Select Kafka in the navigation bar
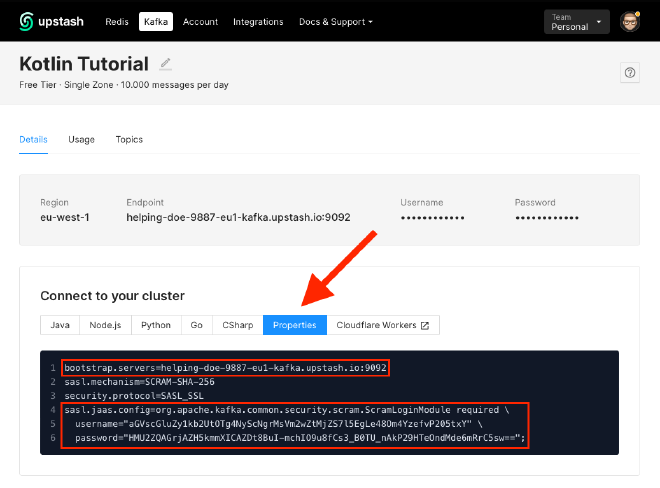 (156, 21)
